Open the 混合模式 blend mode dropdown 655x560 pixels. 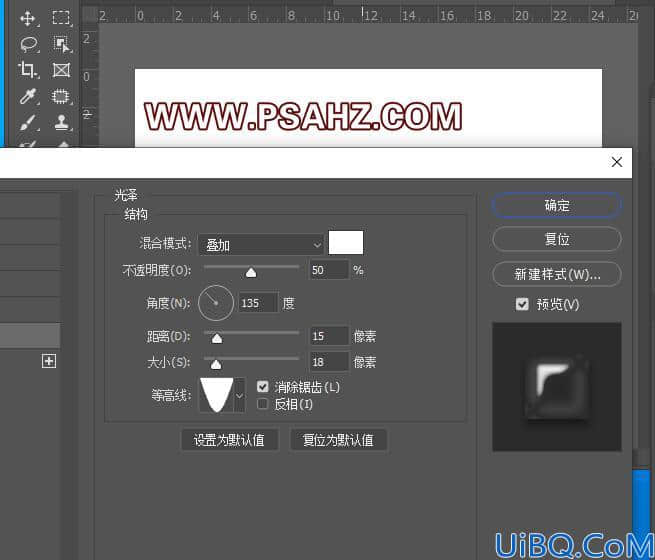click(x=261, y=245)
